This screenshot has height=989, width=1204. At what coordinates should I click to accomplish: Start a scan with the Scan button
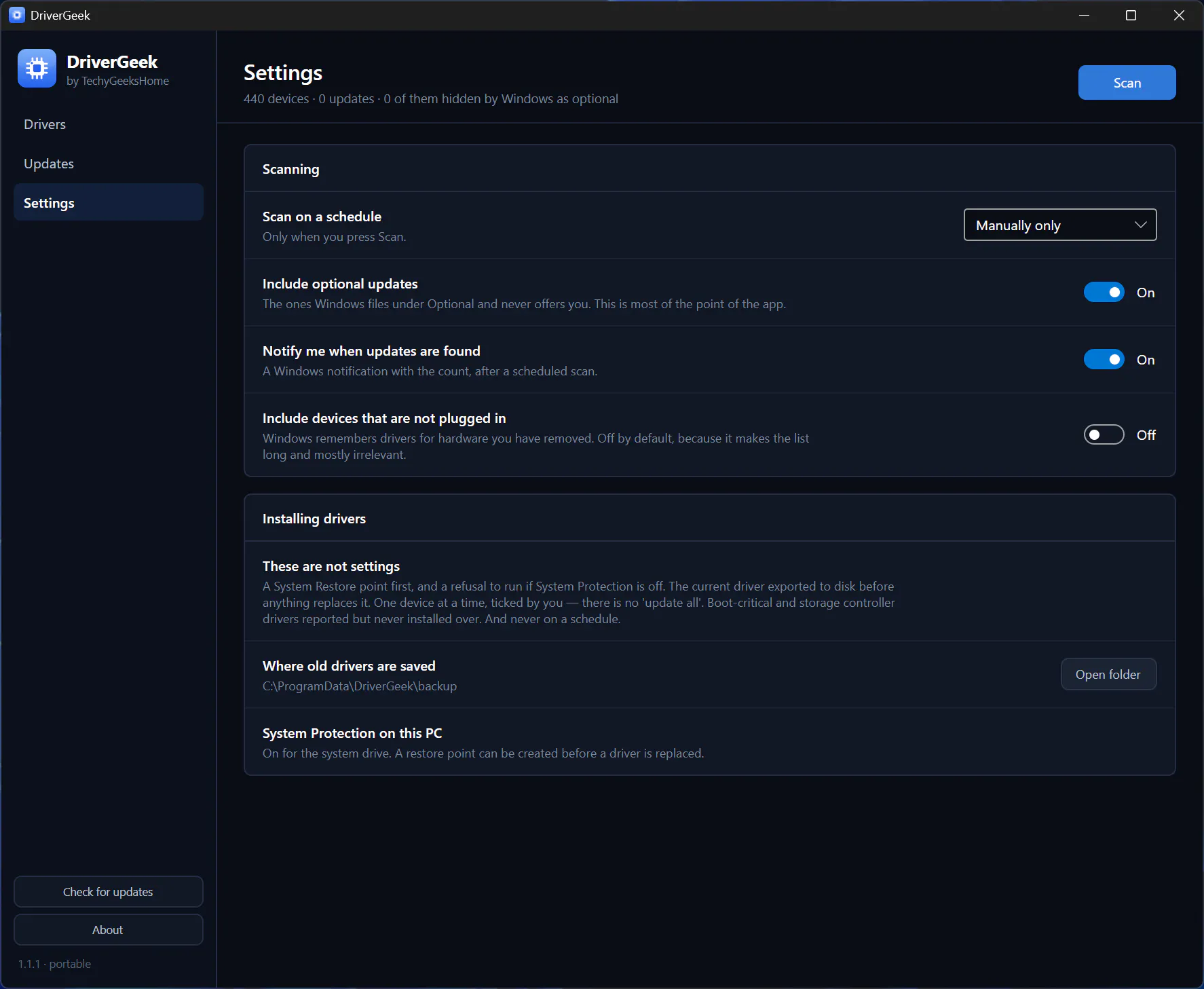click(1127, 83)
